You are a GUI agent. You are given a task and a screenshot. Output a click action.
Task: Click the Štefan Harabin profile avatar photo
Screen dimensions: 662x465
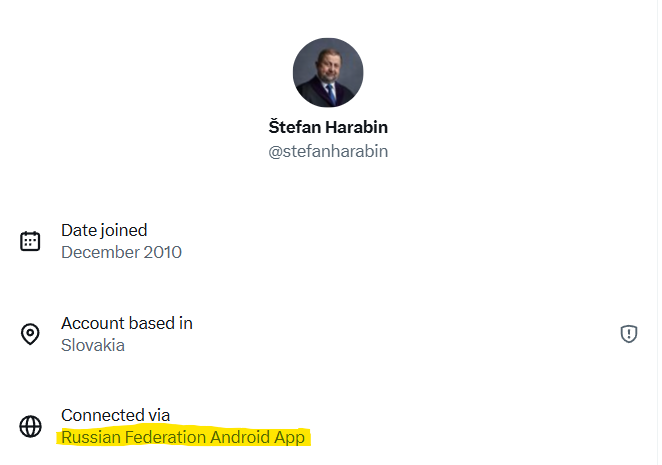[328, 73]
